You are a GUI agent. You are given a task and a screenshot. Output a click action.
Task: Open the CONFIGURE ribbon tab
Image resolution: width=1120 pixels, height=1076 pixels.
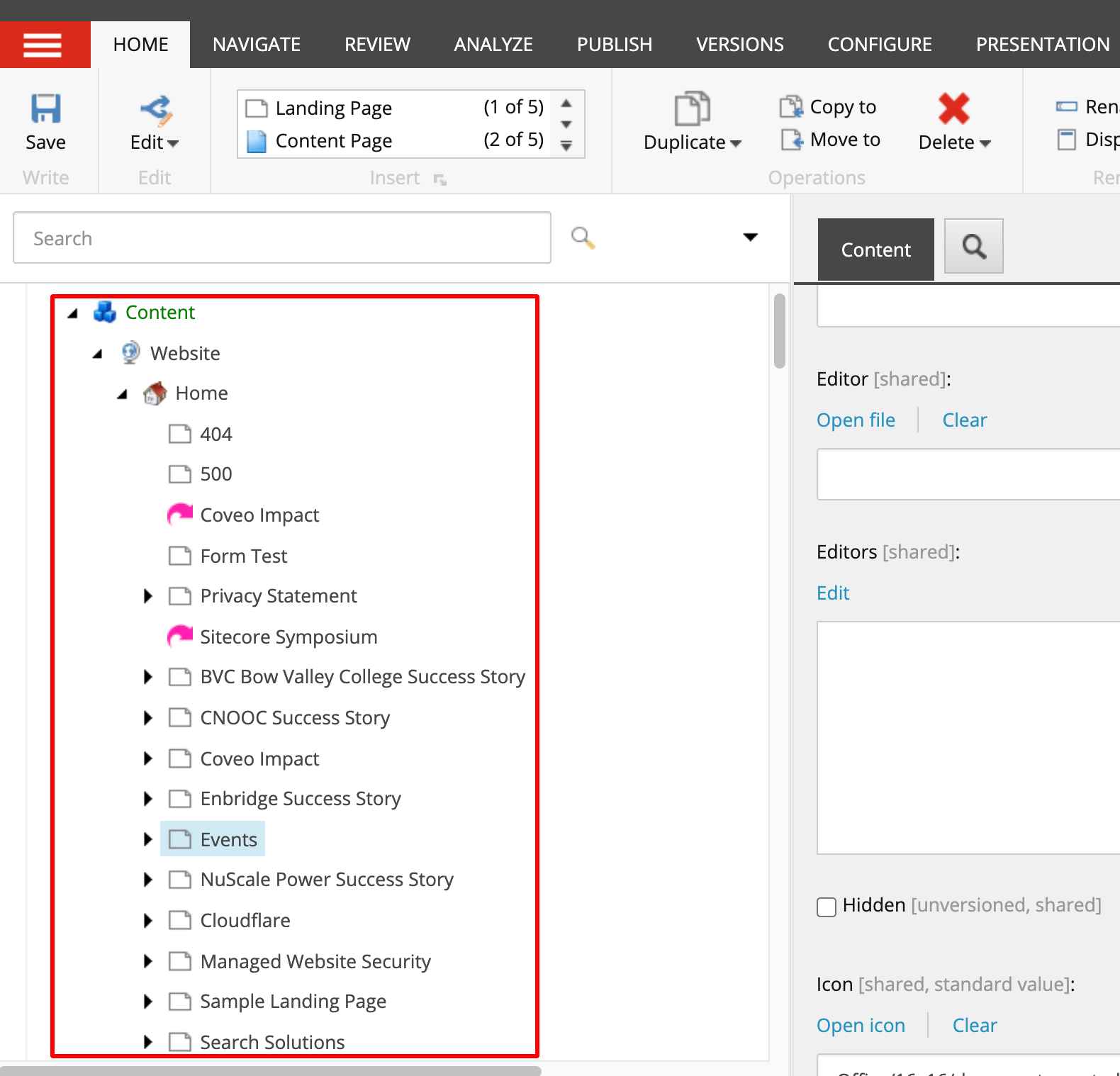880,45
